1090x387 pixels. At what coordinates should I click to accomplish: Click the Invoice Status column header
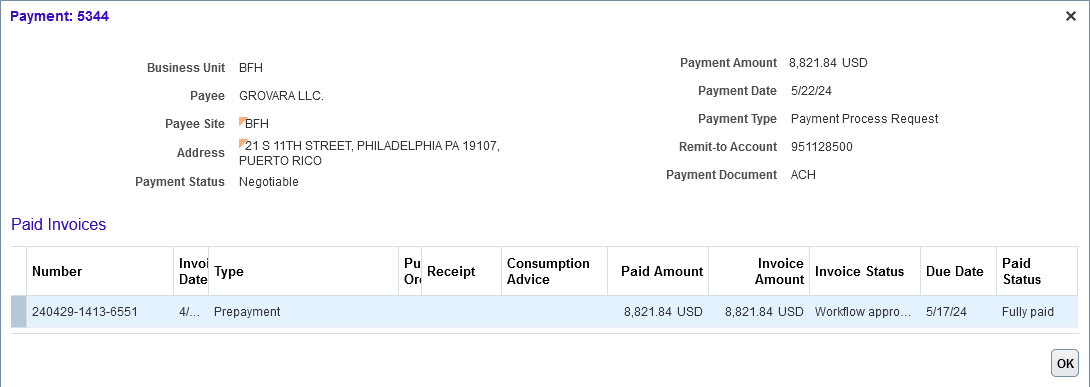[859, 272]
